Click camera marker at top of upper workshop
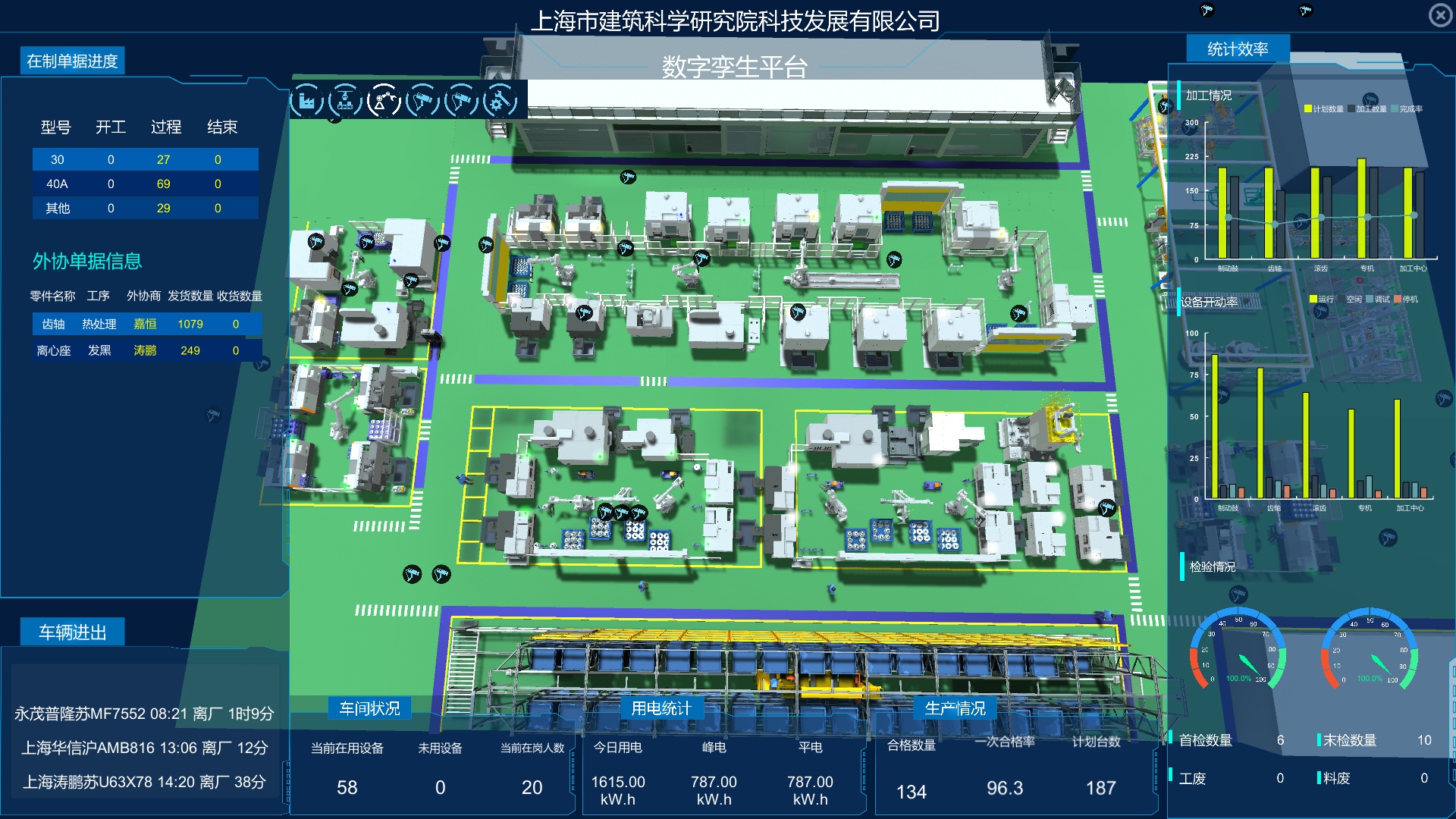The image size is (1456, 819). [628, 177]
